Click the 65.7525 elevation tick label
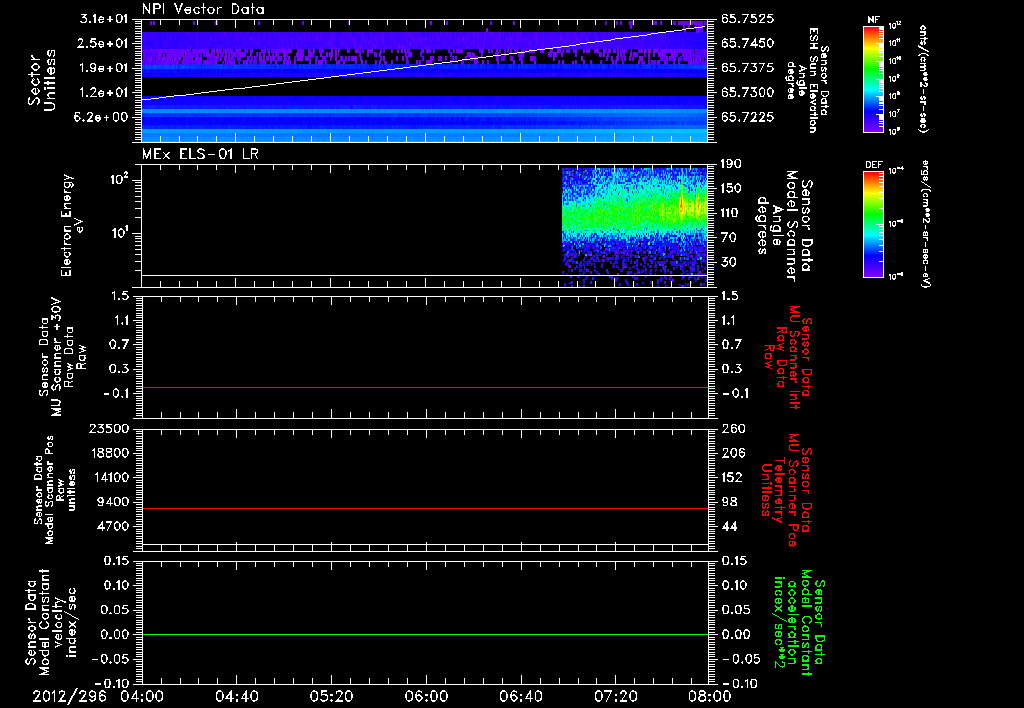 748,18
